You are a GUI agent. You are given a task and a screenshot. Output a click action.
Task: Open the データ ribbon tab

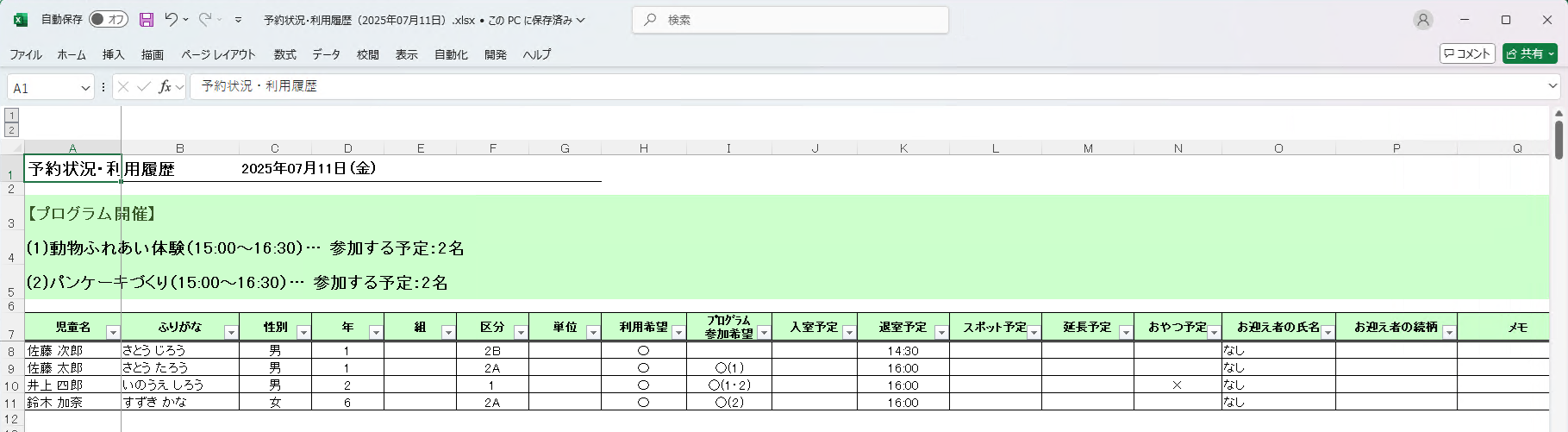click(x=326, y=54)
